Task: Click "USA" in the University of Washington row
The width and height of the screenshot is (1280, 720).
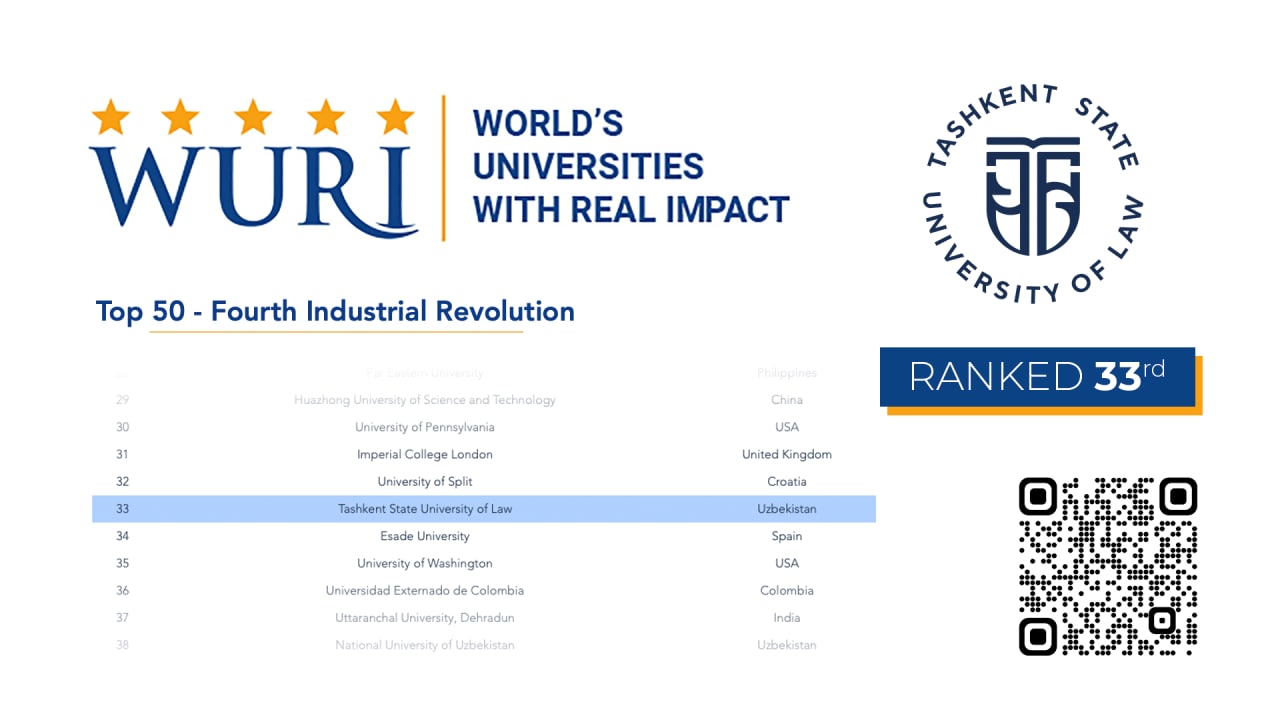Action: [x=787, y=563]
